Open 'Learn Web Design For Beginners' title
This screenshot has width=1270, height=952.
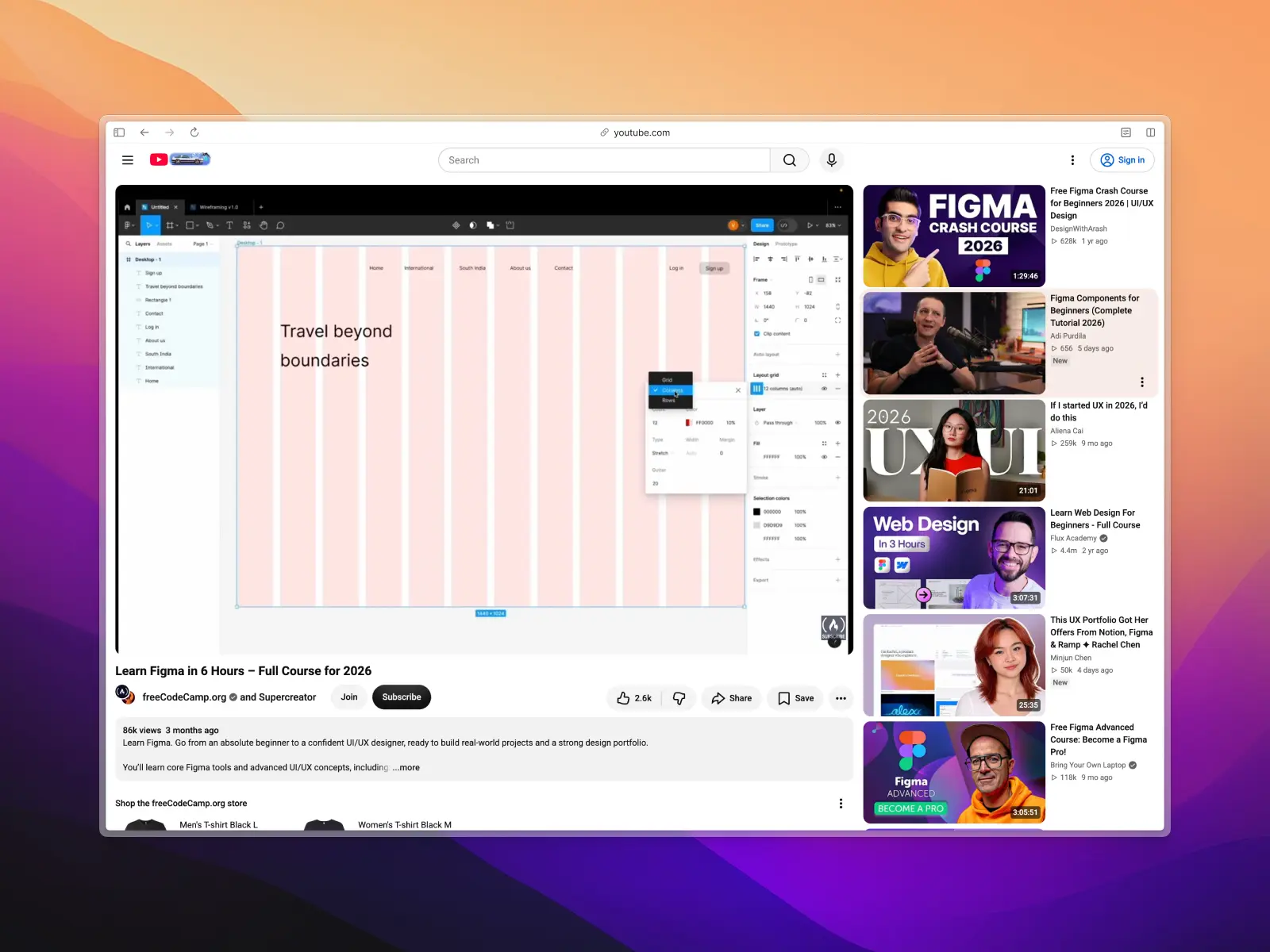pos(1095,519)
